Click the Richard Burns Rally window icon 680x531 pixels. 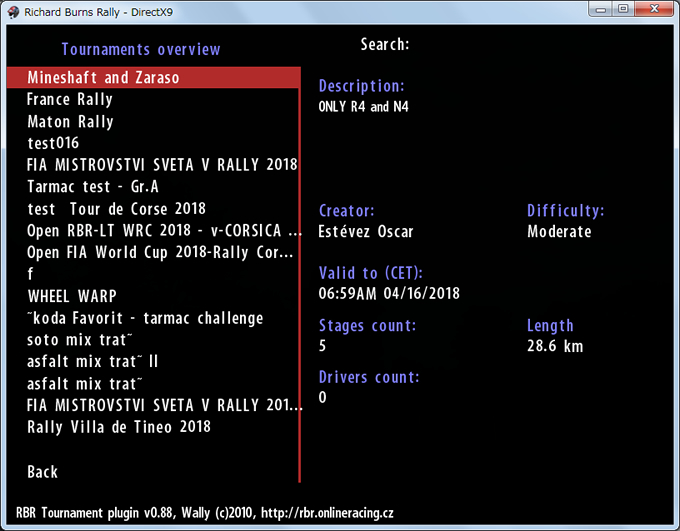tap(14, 12)
